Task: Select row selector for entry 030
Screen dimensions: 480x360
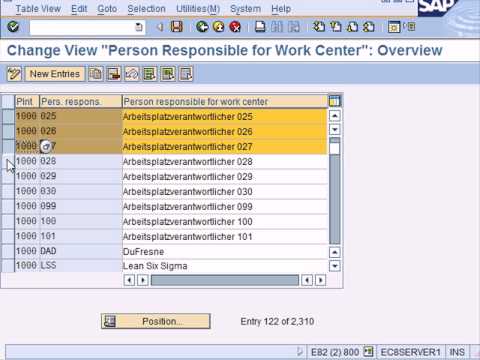Action: (8, 191)
